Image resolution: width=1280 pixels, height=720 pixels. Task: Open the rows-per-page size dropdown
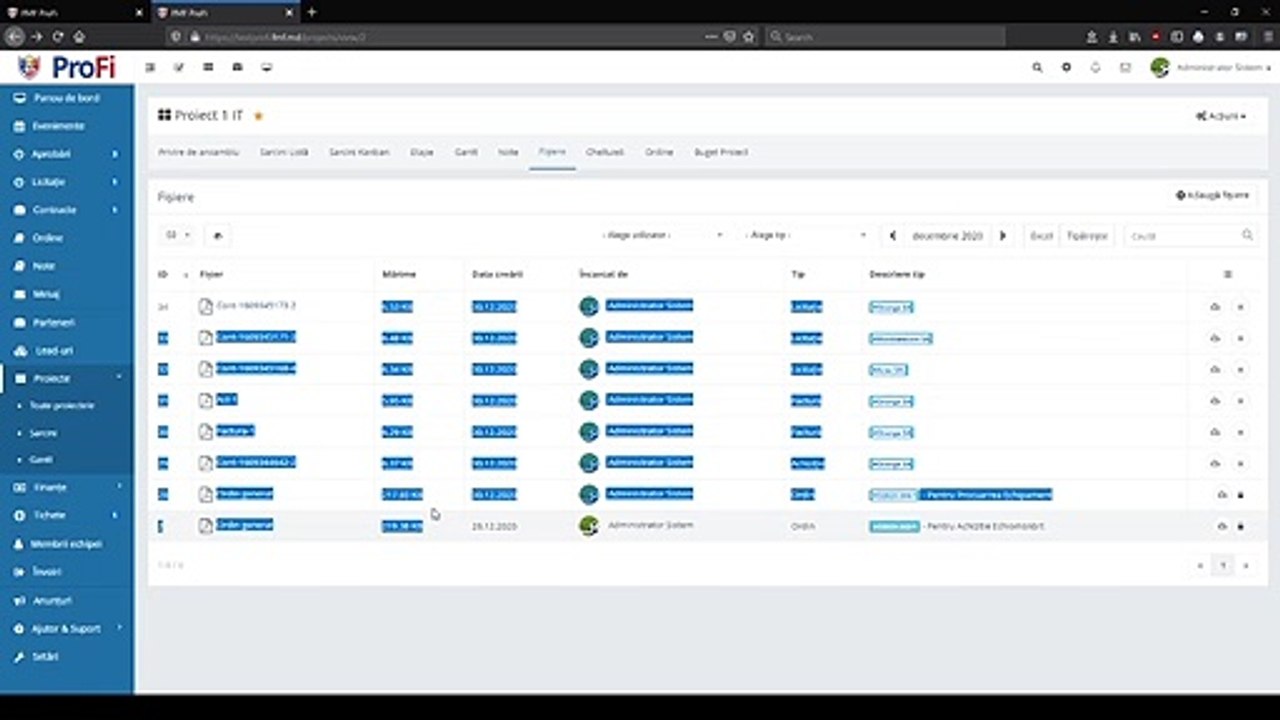pyautogui.click(x=177, y=235)
